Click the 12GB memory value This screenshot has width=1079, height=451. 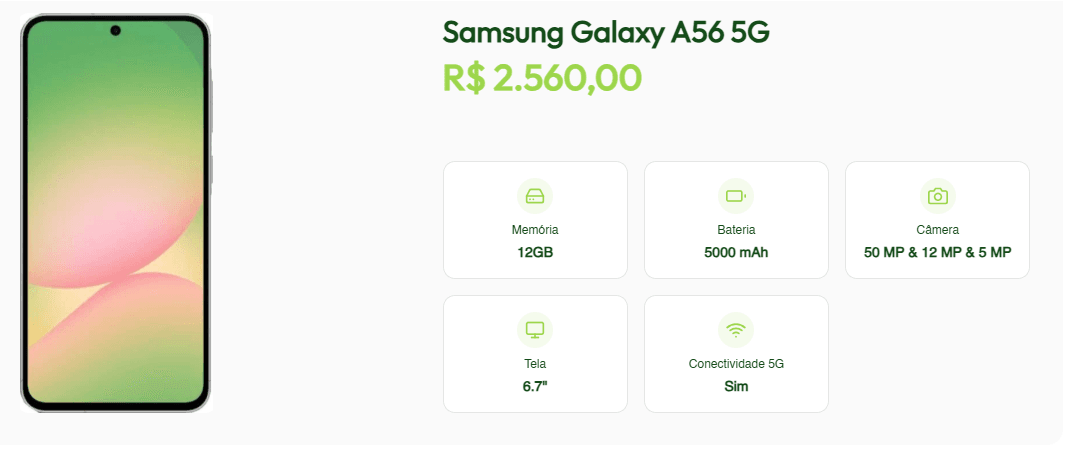[x=535, y=252]
